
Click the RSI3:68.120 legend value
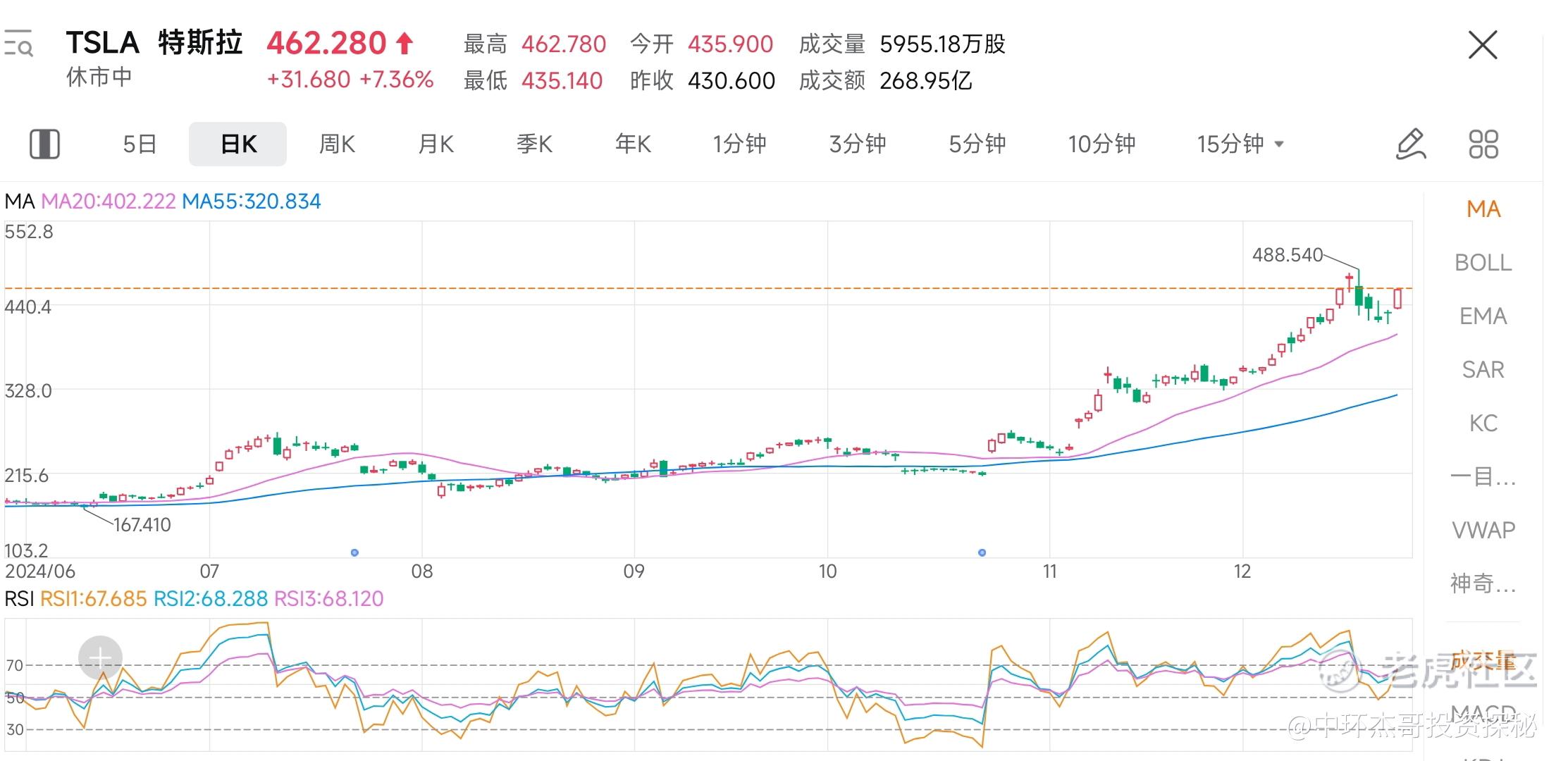click(x=328, y=599)
